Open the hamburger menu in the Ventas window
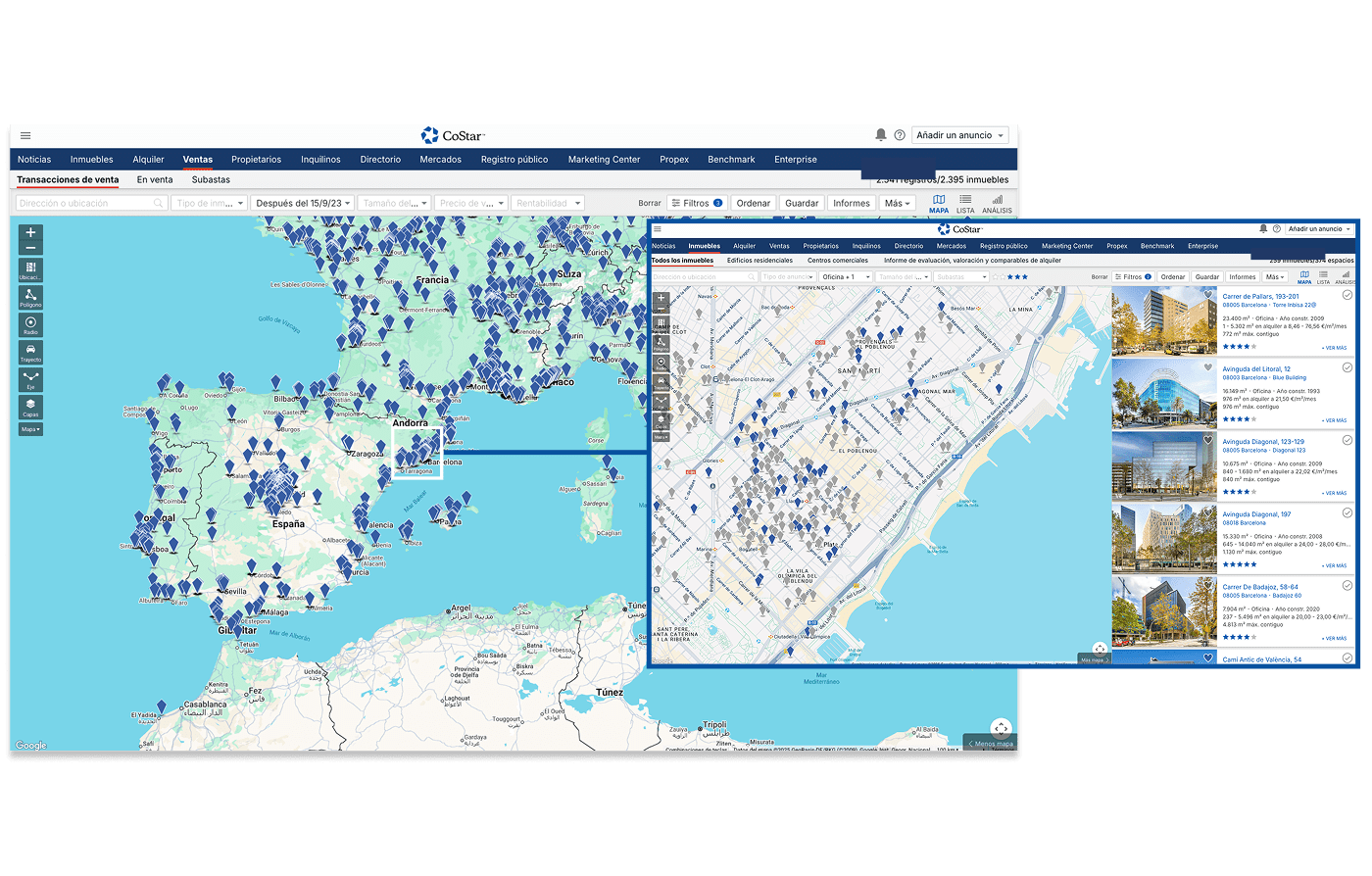The width and height of the screenshot is (1372, 876). click(x=25, y=135)
